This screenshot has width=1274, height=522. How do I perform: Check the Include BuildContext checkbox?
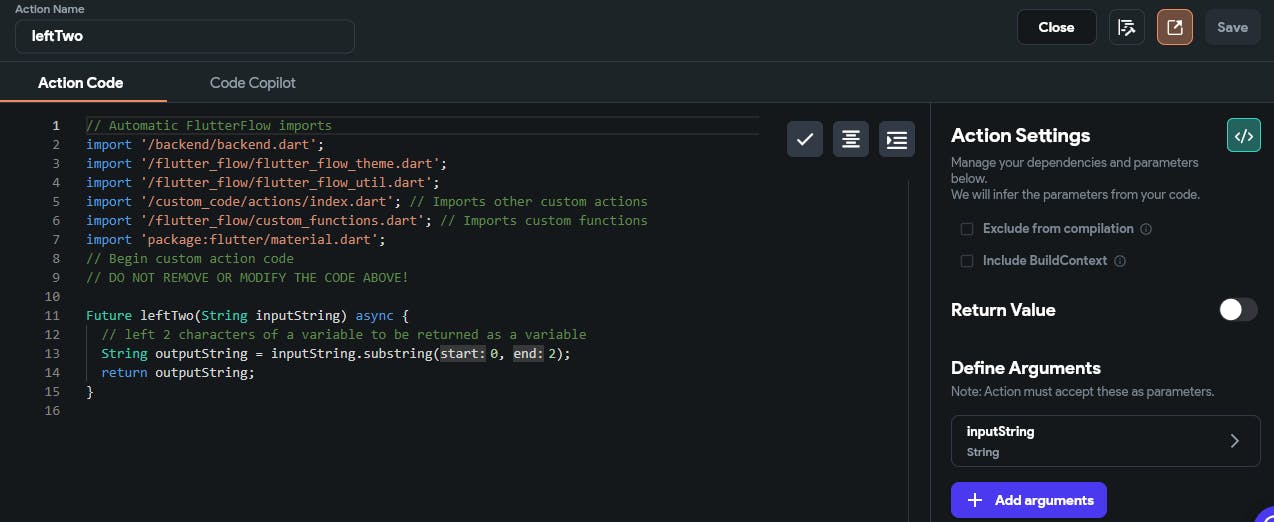(967, 261)
